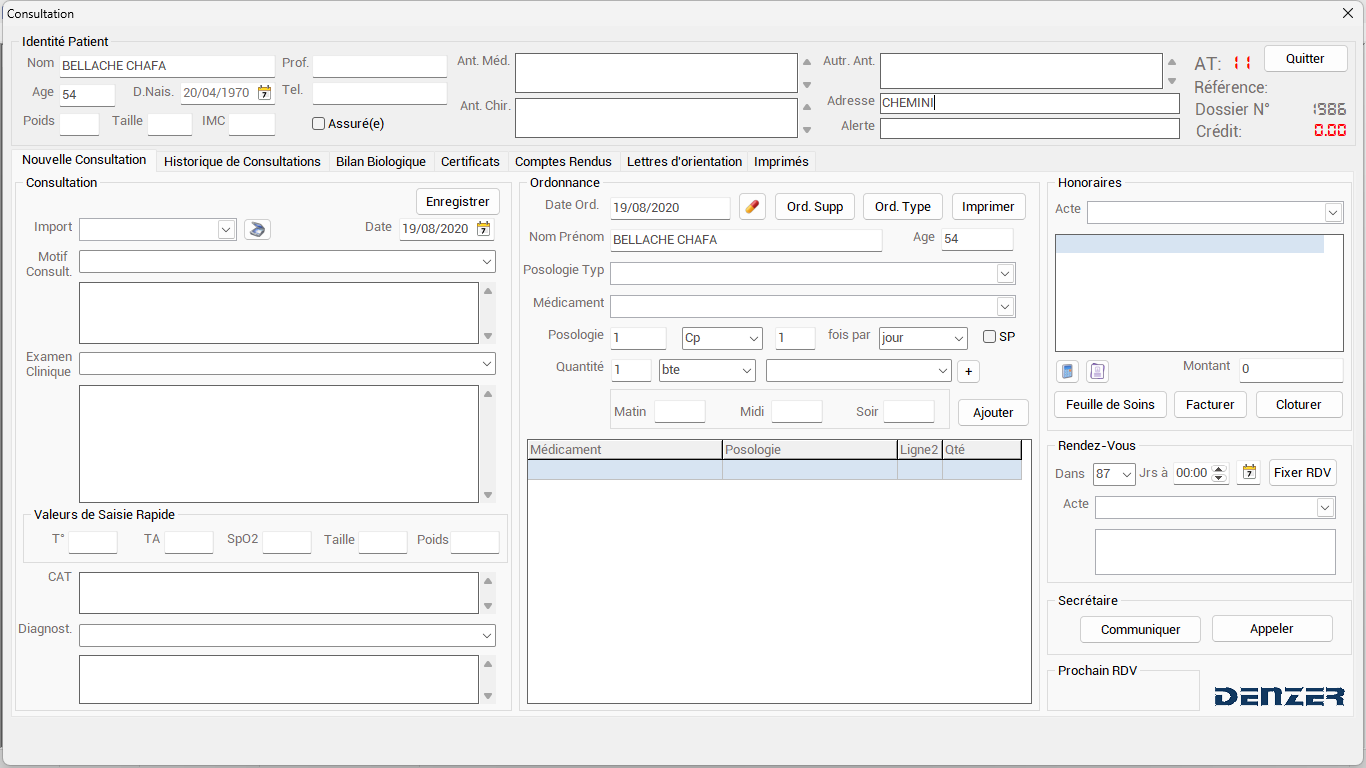1366x768 pixels.
Task: Open the Médicament dropdown list
Action: click(1005, 307)
